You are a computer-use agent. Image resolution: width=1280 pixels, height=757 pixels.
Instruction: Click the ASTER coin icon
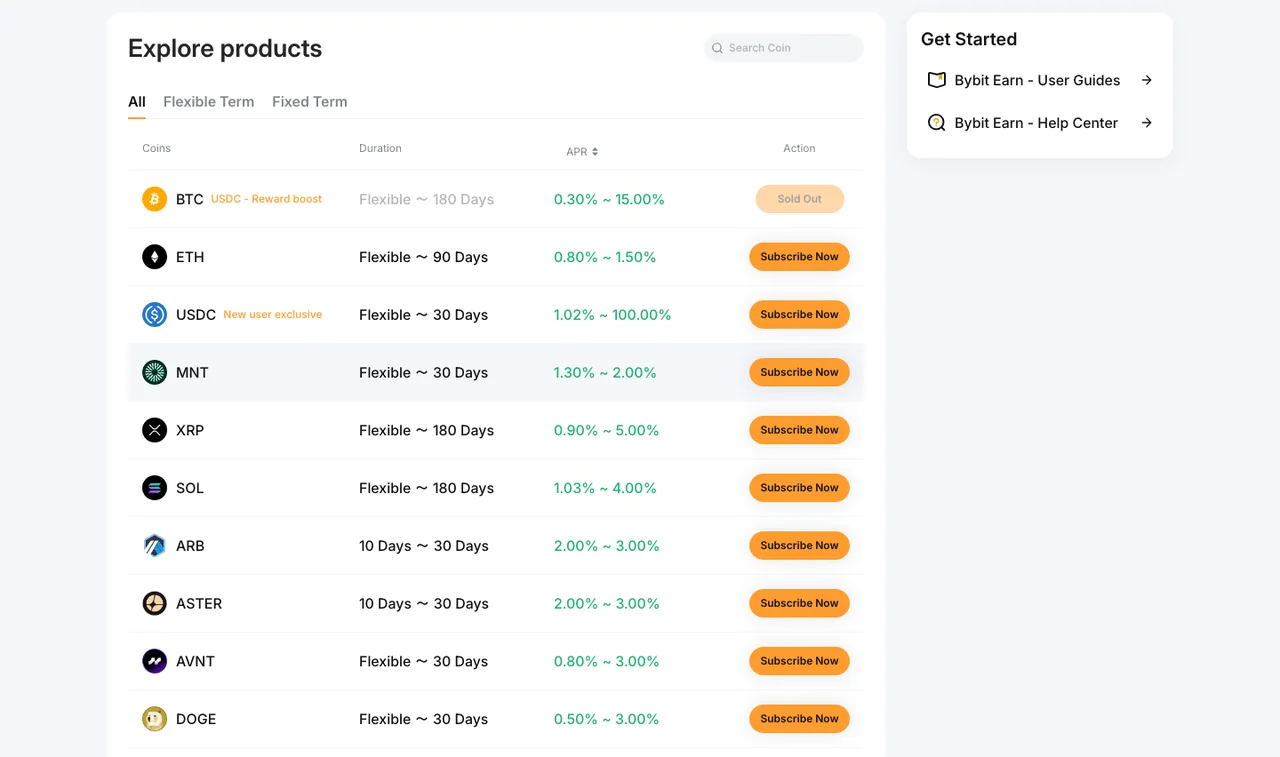[x=154, y=604]
